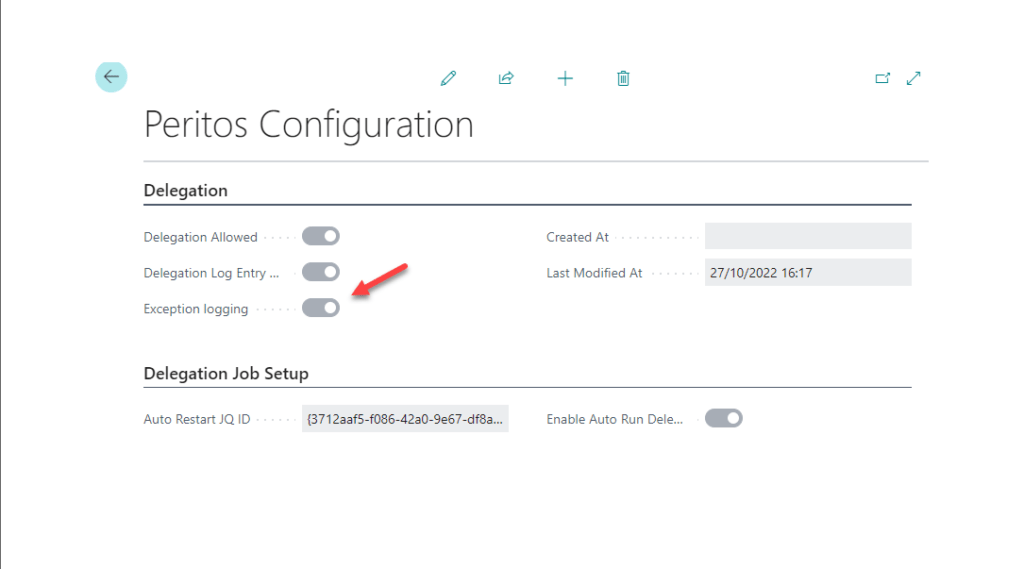Click the Created At label
This screenshot has height=569, width=1024.
pyautogui.click(x=577, y=237)
